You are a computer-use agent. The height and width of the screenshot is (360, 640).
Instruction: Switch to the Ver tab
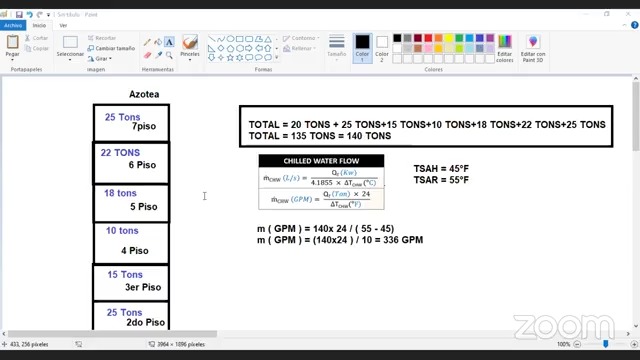pos(63,25)
